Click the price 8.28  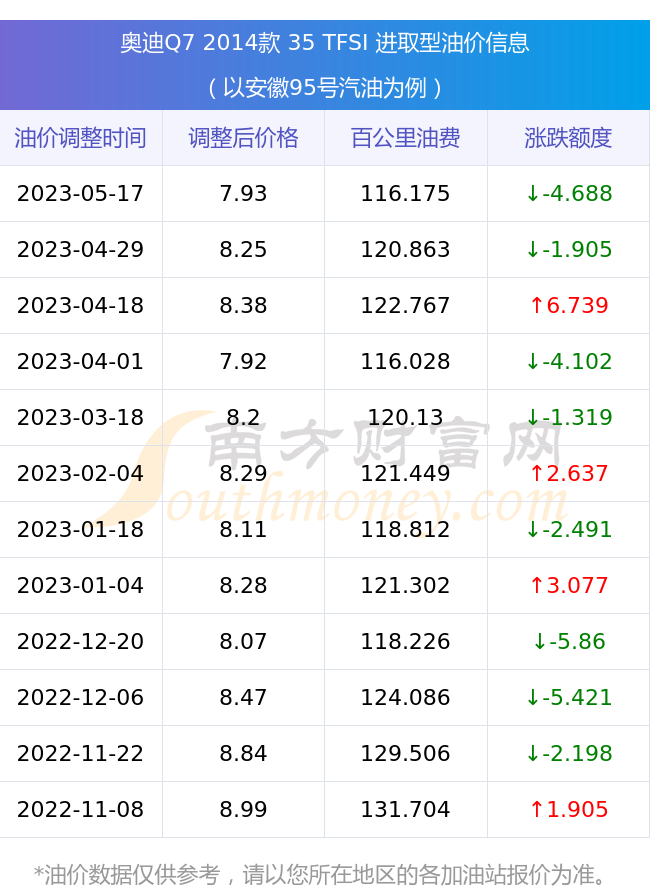pyautogui.click(x=243, y=585)
